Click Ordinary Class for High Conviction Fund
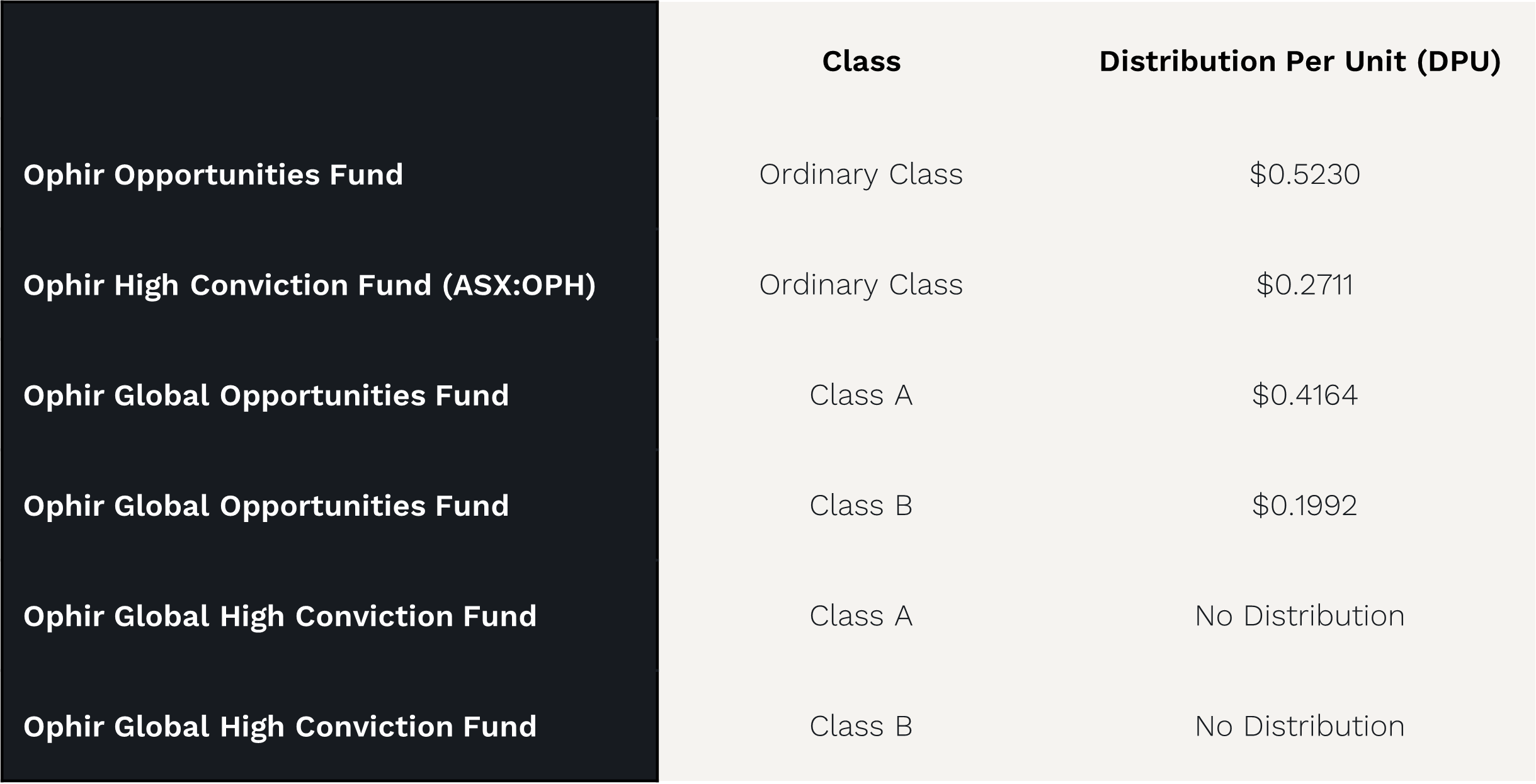The width and height of the screenshot is (1536, 784). 861,285
